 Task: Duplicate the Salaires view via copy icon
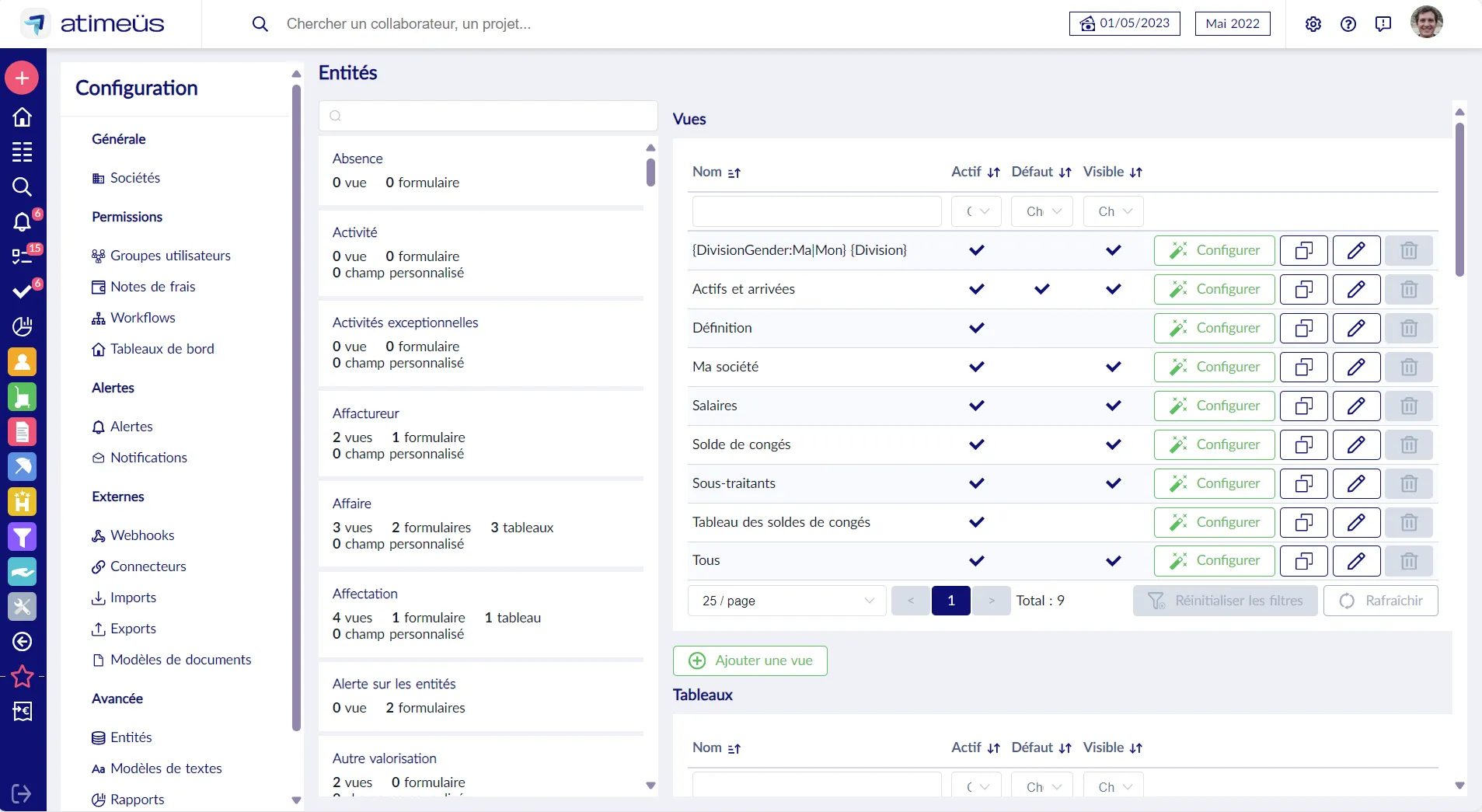point(1303,406)
